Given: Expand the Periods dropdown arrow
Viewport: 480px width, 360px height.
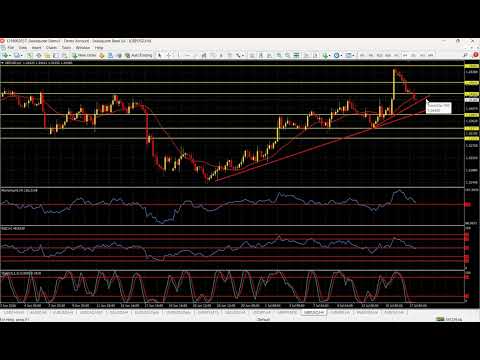Looking at the screenshot, I should pyautogui.click(x=342, y=55).
